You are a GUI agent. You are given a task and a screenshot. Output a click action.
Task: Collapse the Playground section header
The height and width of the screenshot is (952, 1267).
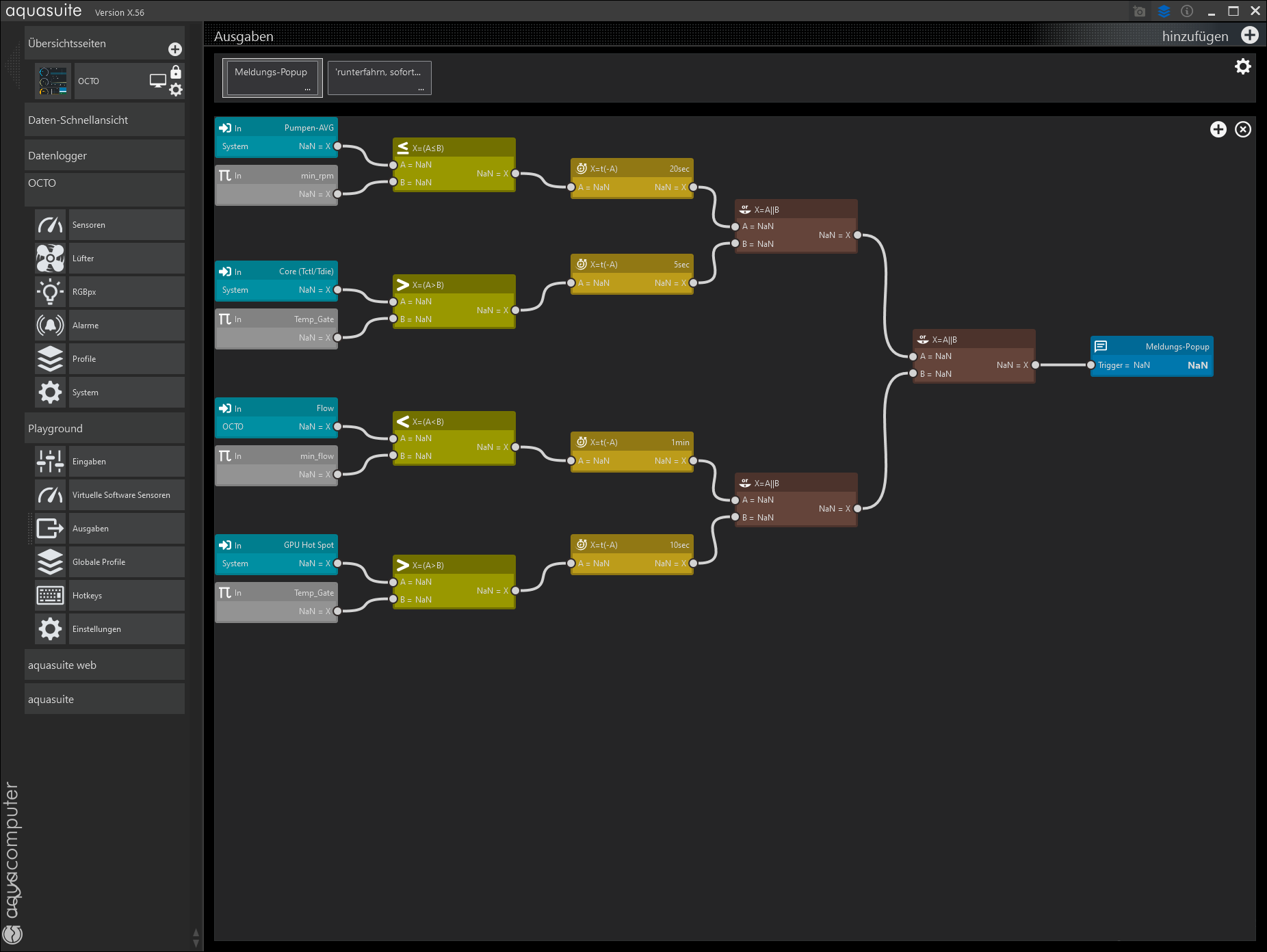click(104, 429)
